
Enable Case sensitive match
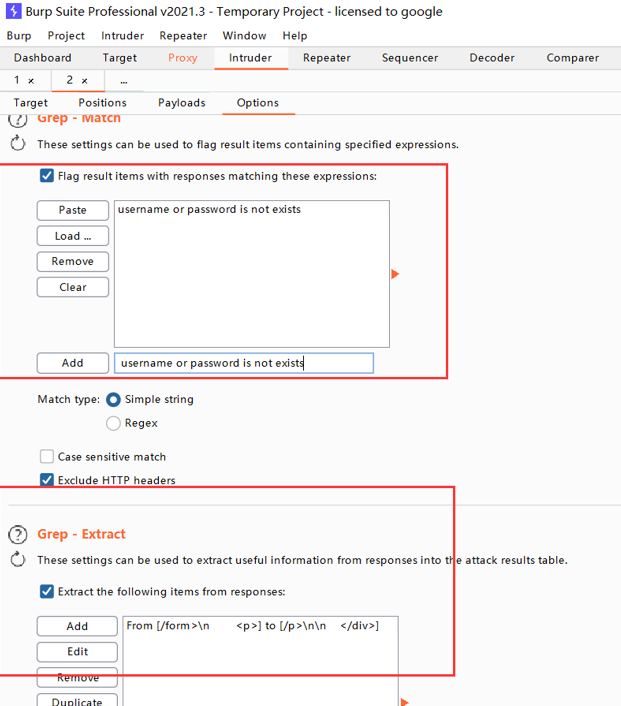click(47, 456)
